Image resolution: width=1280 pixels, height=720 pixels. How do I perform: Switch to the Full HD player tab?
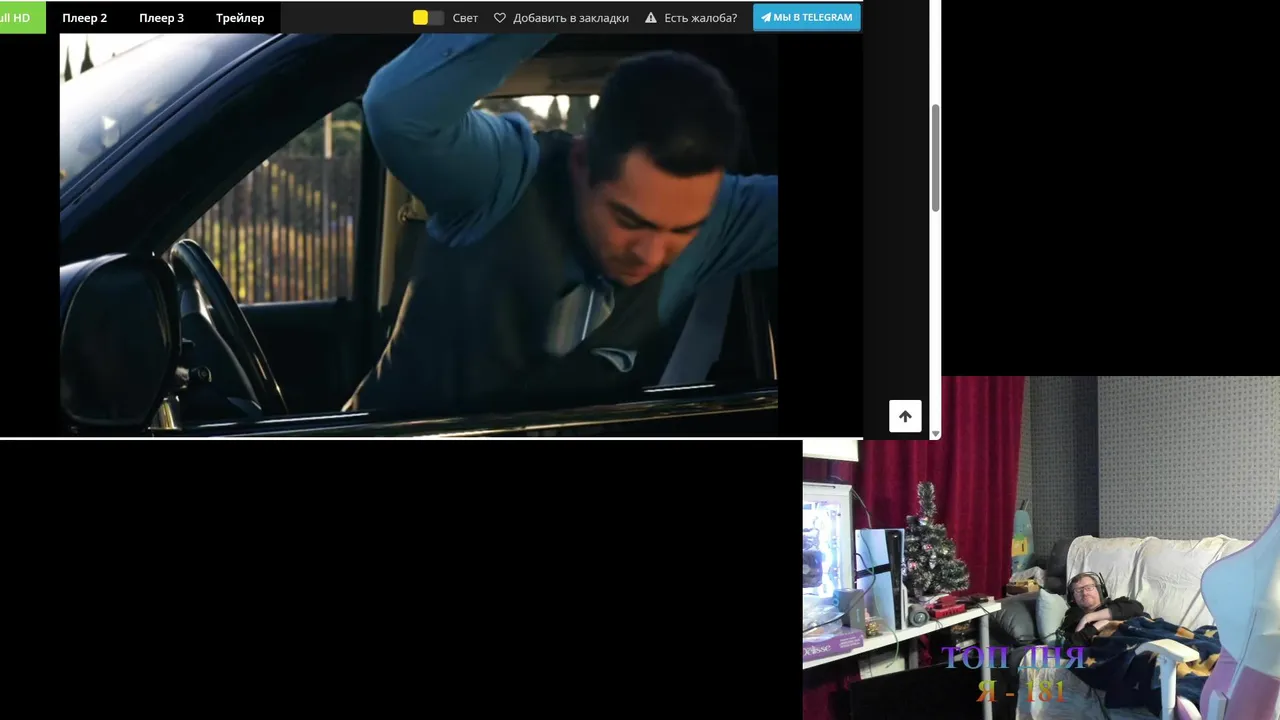click(22, 18)
